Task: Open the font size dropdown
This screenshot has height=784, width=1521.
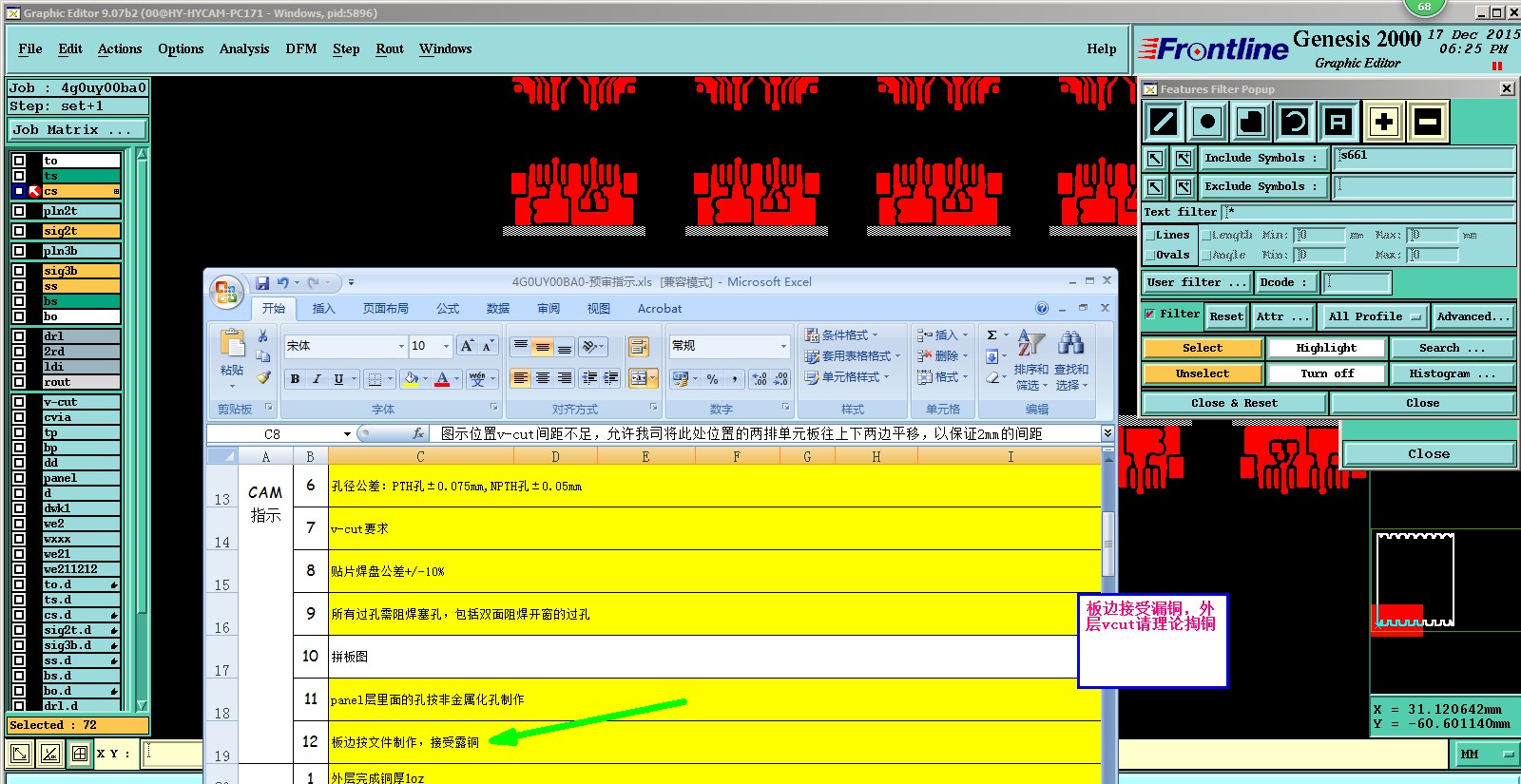Action: [x=445, y=346]
